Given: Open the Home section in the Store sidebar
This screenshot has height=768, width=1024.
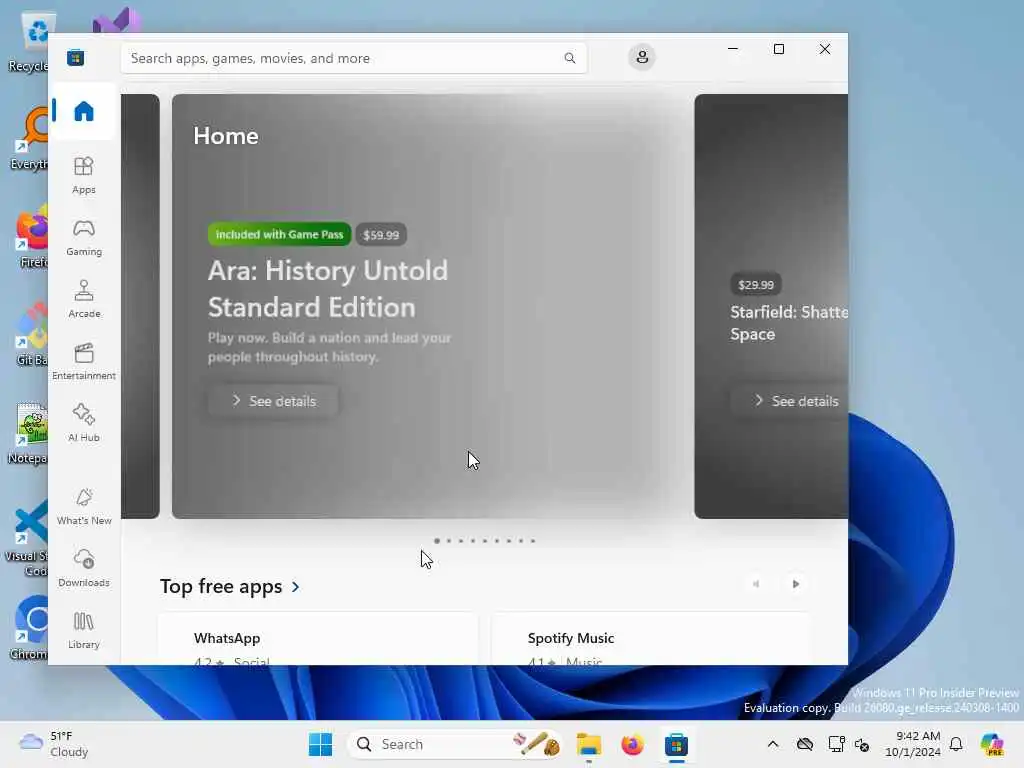Looking at the screenshot, I should [x=84, y=111].
